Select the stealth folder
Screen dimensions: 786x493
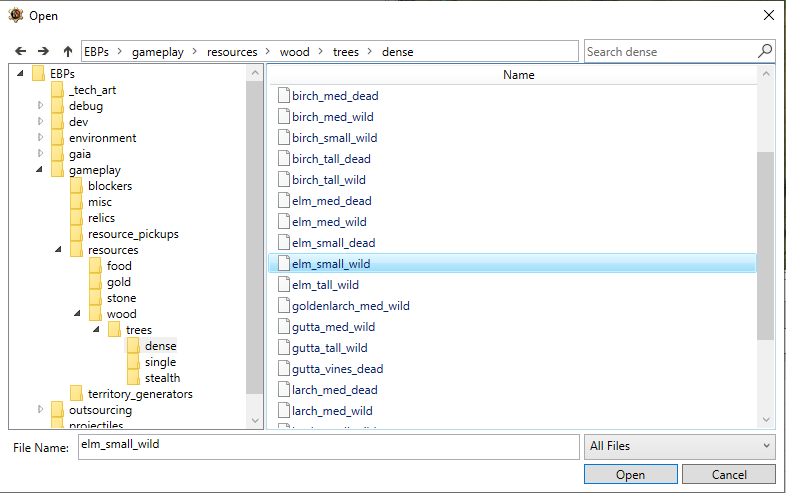[162, 378]
